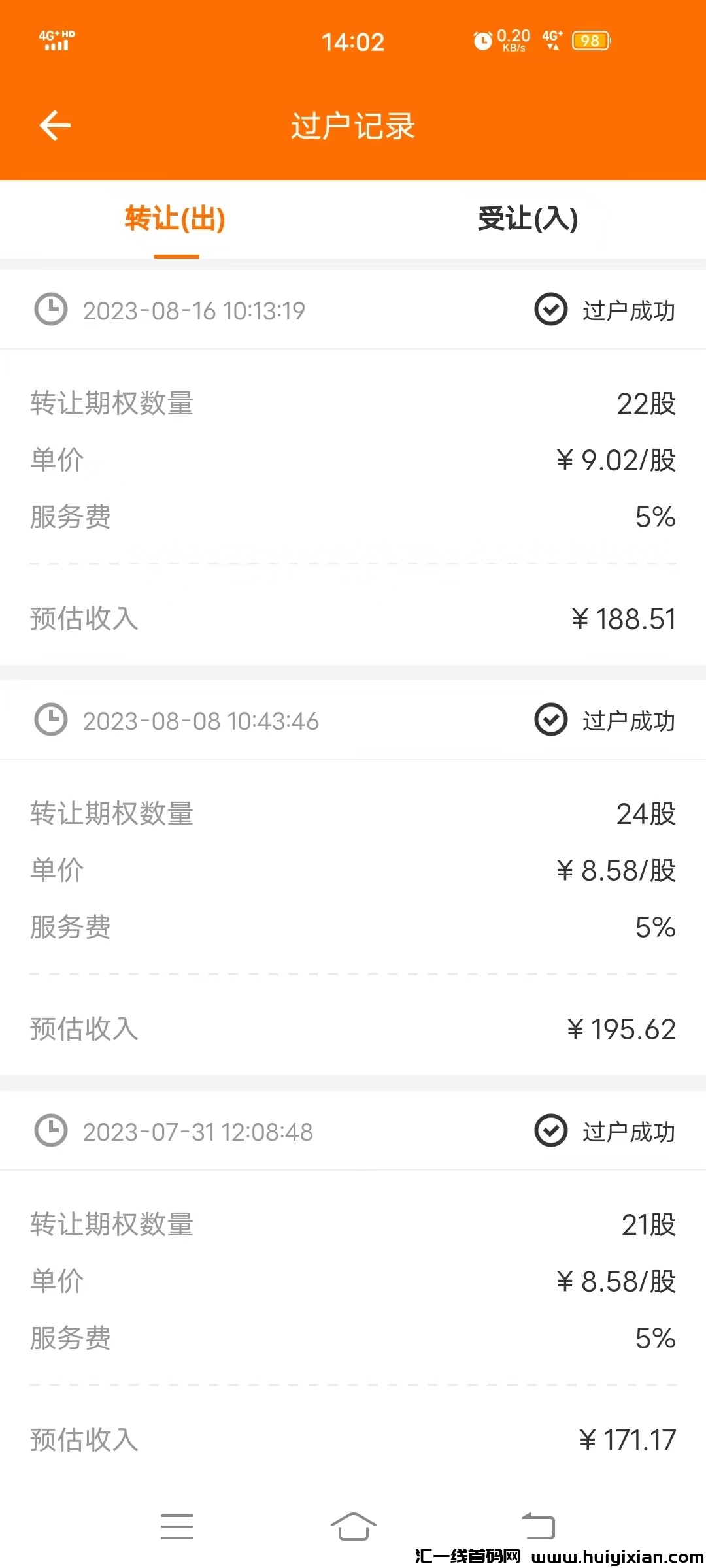The image size is (706, 1568).
Task: Select the 转让(出) tab
Action: [175, 219]
